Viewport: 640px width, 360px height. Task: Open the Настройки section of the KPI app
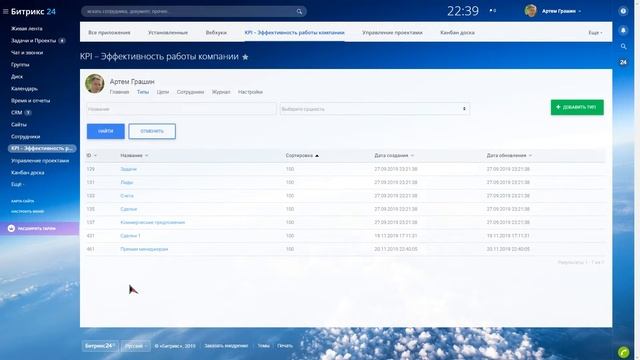coord(250,92)
